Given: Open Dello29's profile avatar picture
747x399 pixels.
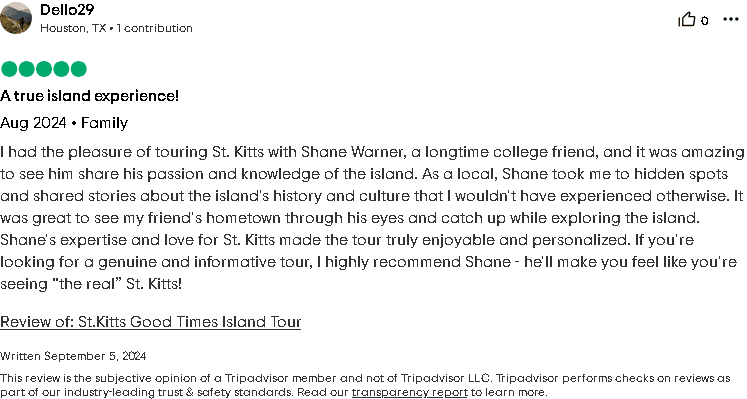Looking at the screenshot, I should pyautogui.click(x=16, y=18).
